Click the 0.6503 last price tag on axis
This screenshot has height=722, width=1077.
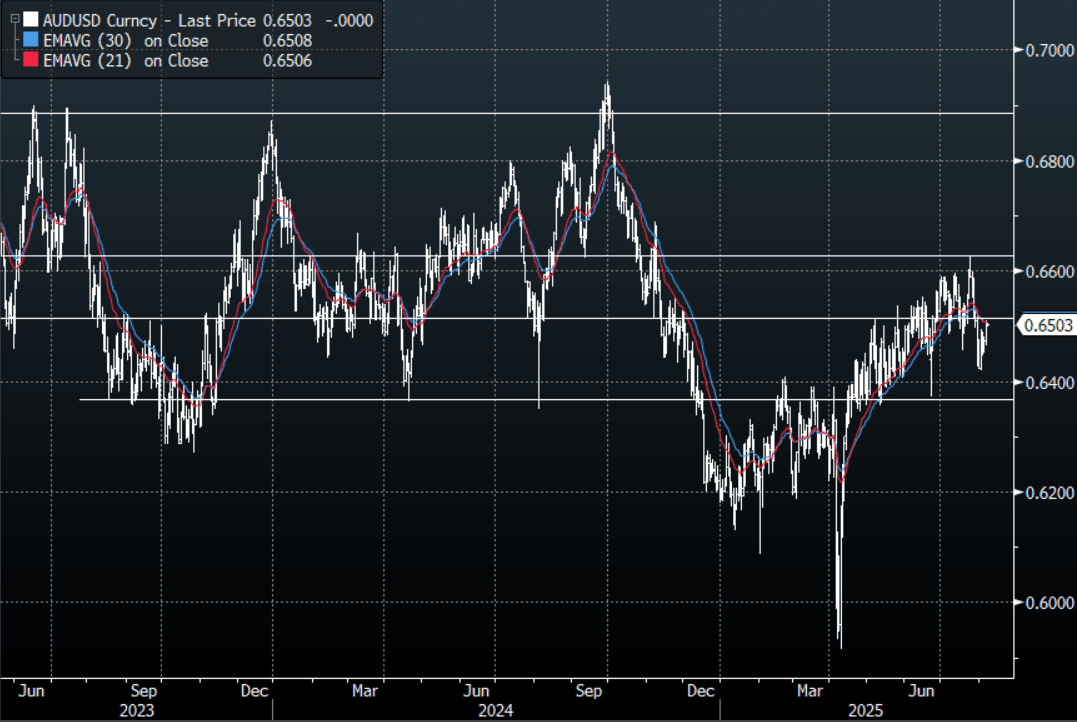click(x=1045, y=324)
